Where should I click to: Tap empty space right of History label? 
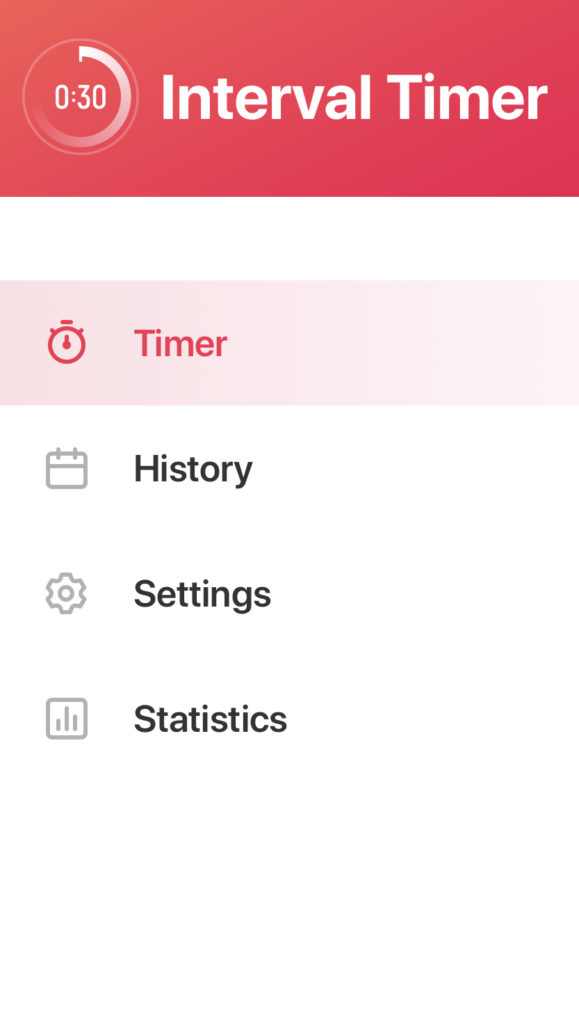point(418,468)
